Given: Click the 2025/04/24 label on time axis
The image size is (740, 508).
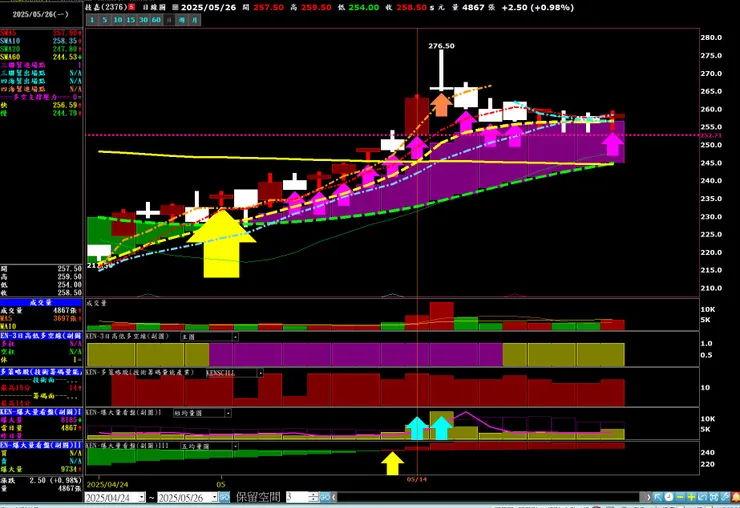Looking at the screenshot, I should (108, 484).
